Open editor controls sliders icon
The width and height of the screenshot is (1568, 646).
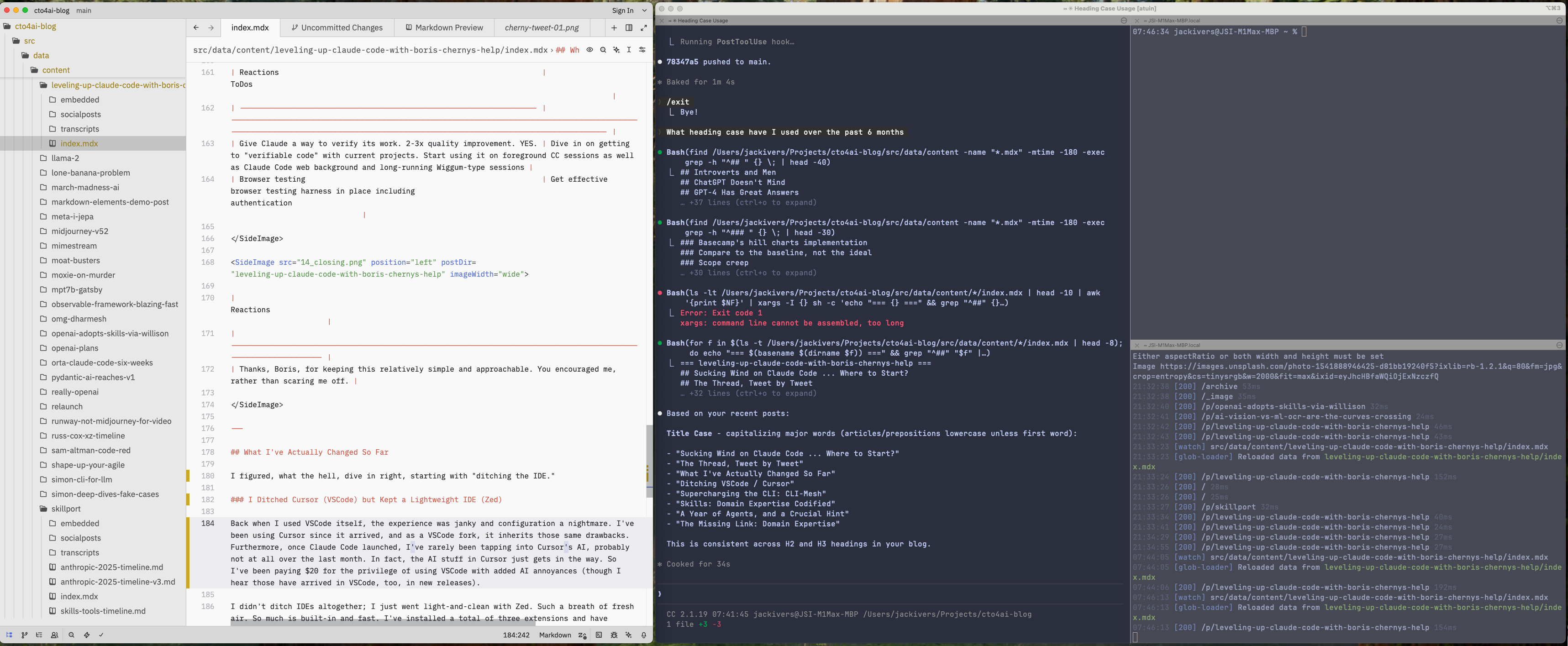642,50
